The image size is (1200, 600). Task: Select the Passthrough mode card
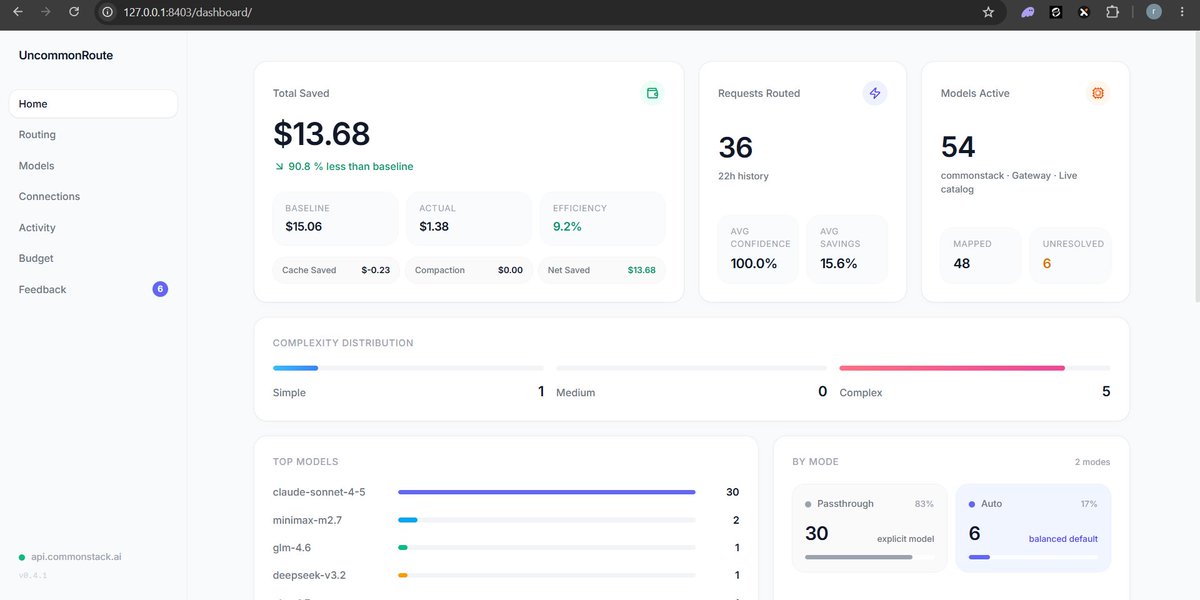click(869, 528)
